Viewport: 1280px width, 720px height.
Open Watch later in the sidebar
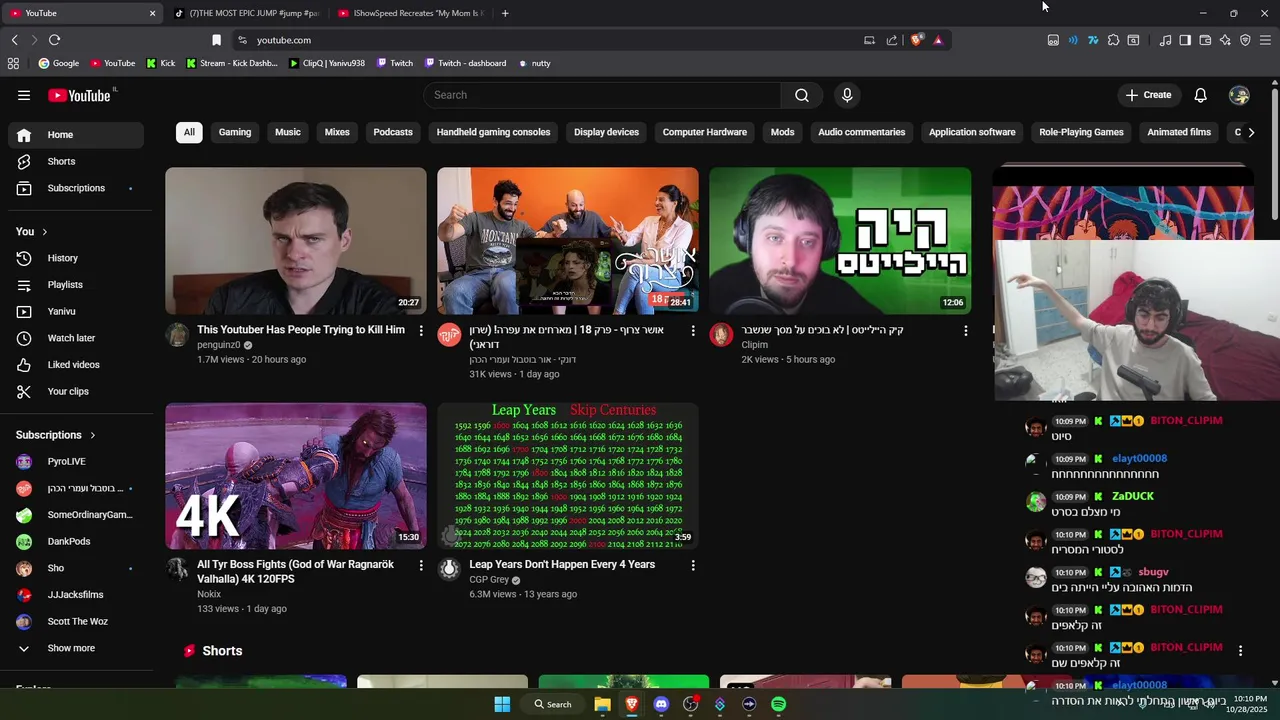pyautogui.click(x=76, y=338)
